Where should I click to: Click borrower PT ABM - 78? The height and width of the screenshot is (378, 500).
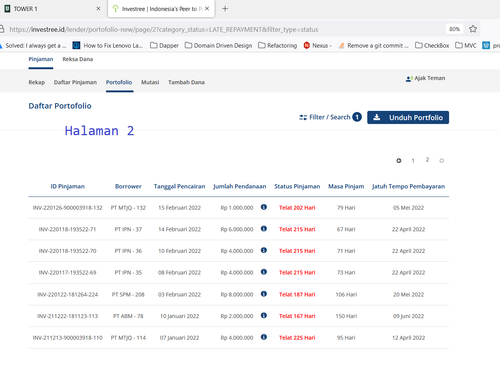point(128,316)
